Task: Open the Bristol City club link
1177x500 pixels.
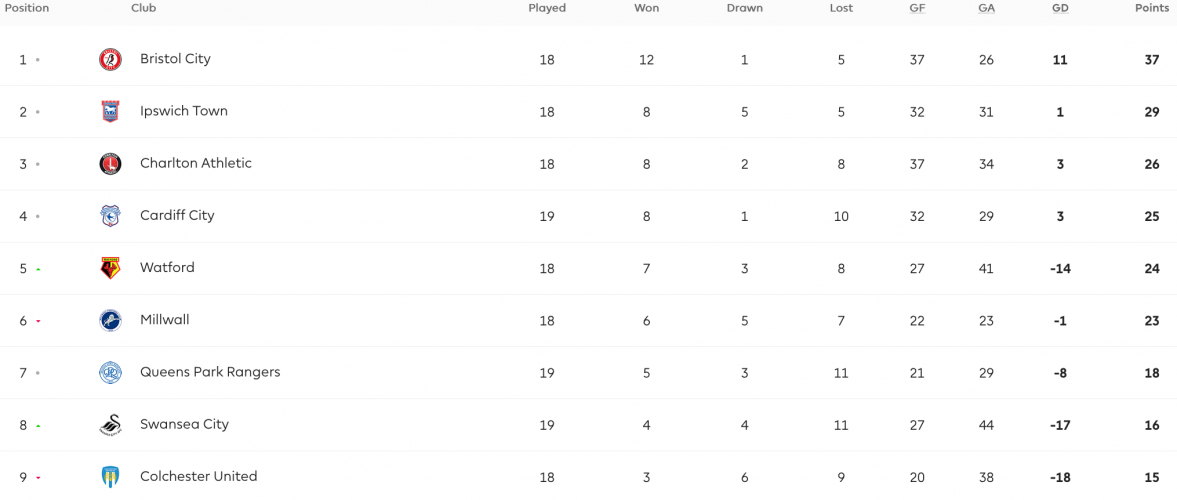Action: pos(175,59)
